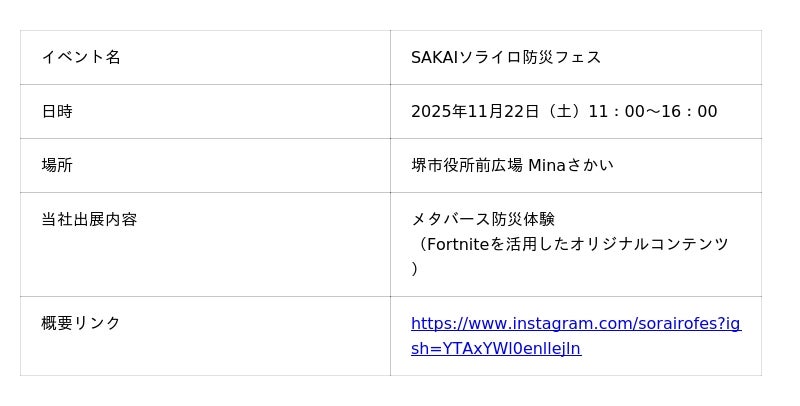Open the Instagram sorairofes link
The image size is (800, 406).
575,324
